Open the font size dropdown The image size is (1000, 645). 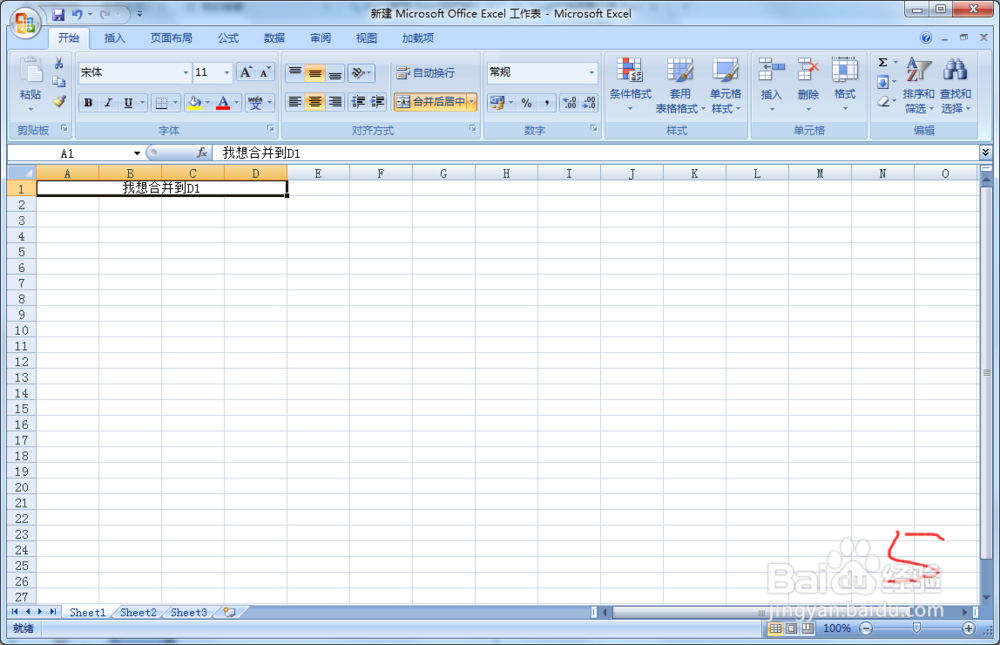(226, 73)
